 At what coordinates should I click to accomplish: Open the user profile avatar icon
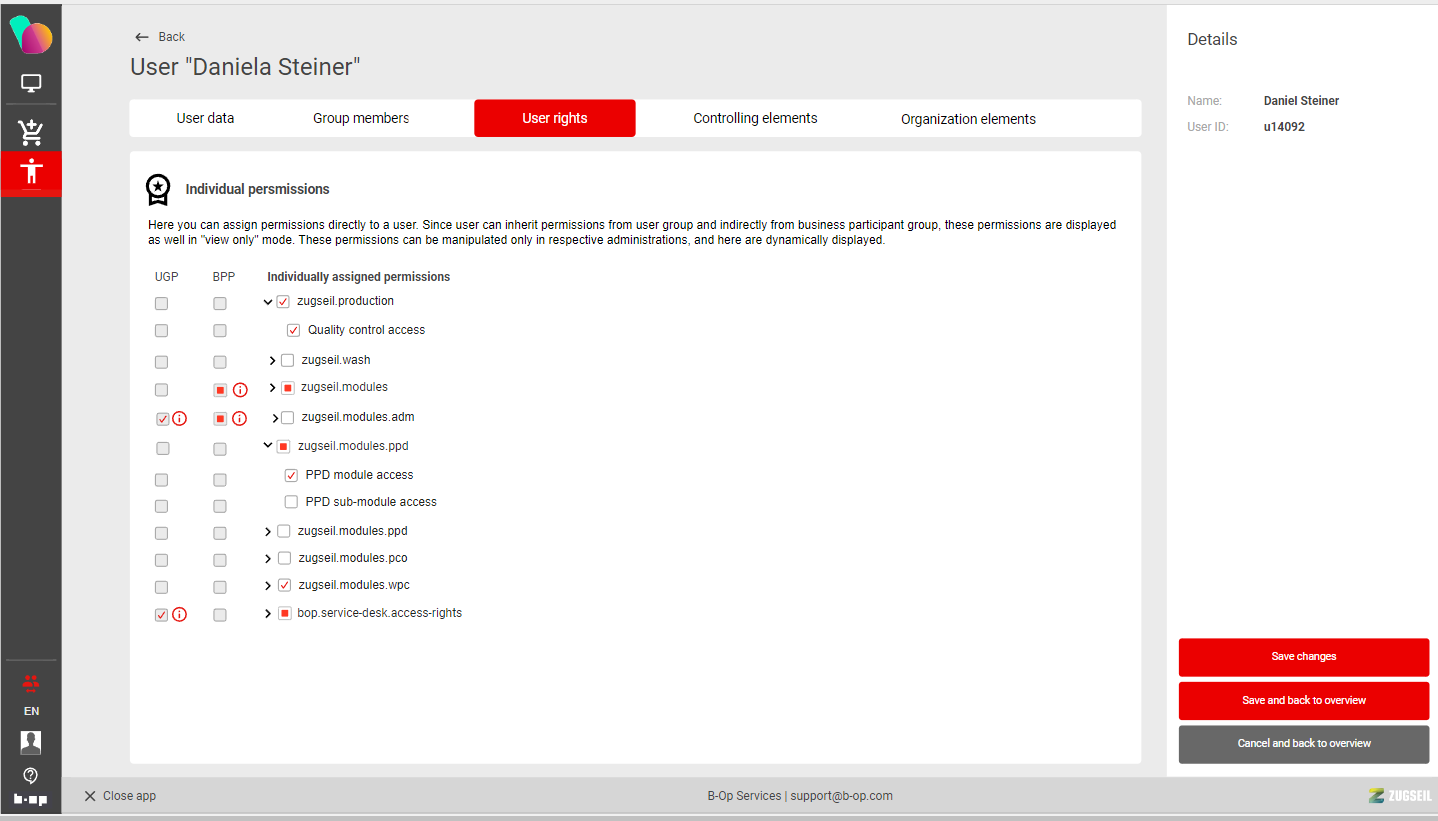(x=31, y=742)
